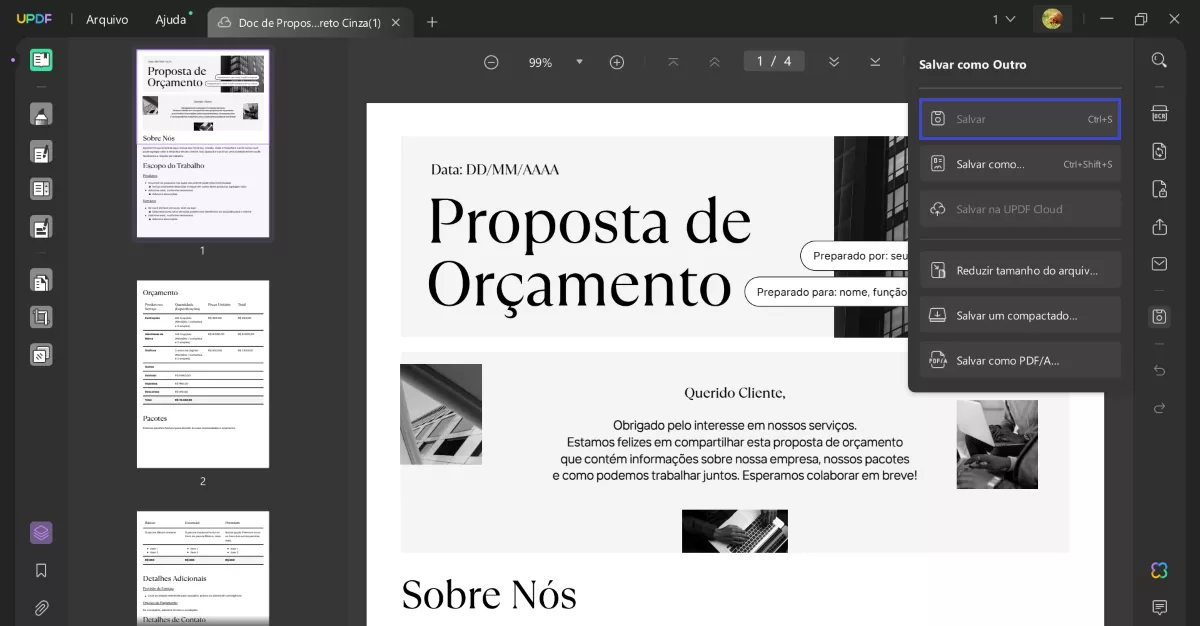Click the Redo arrow
The height and width of the screenshot is (626, 1200).
coord(1159,407)
